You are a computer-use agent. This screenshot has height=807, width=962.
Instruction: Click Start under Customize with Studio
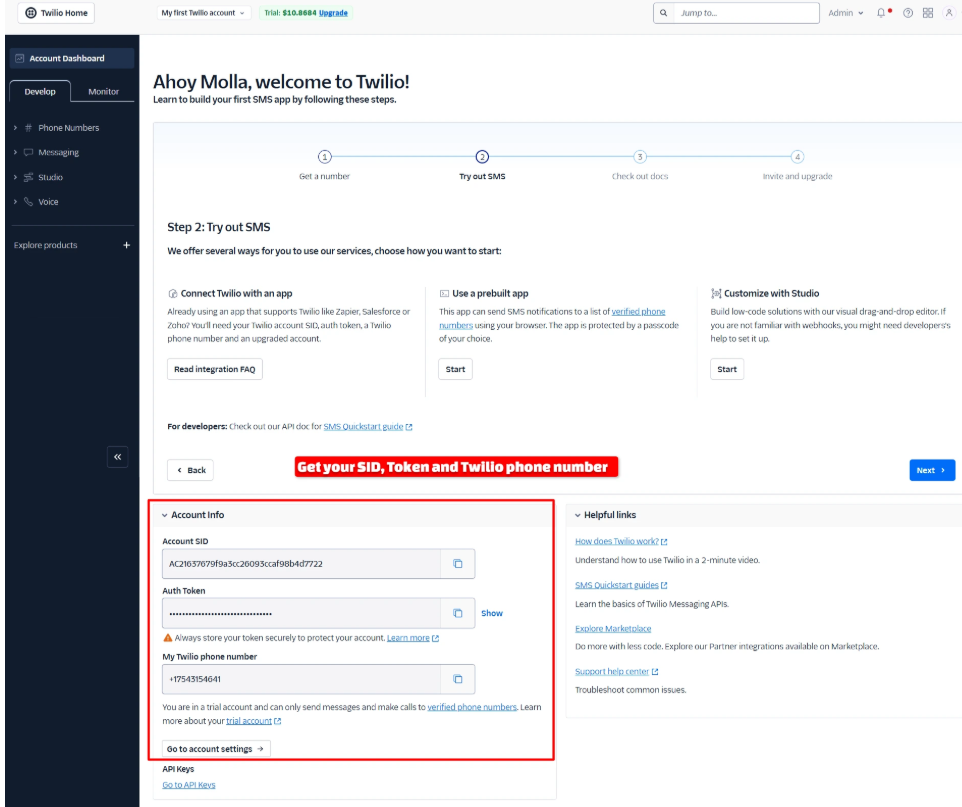727,369
